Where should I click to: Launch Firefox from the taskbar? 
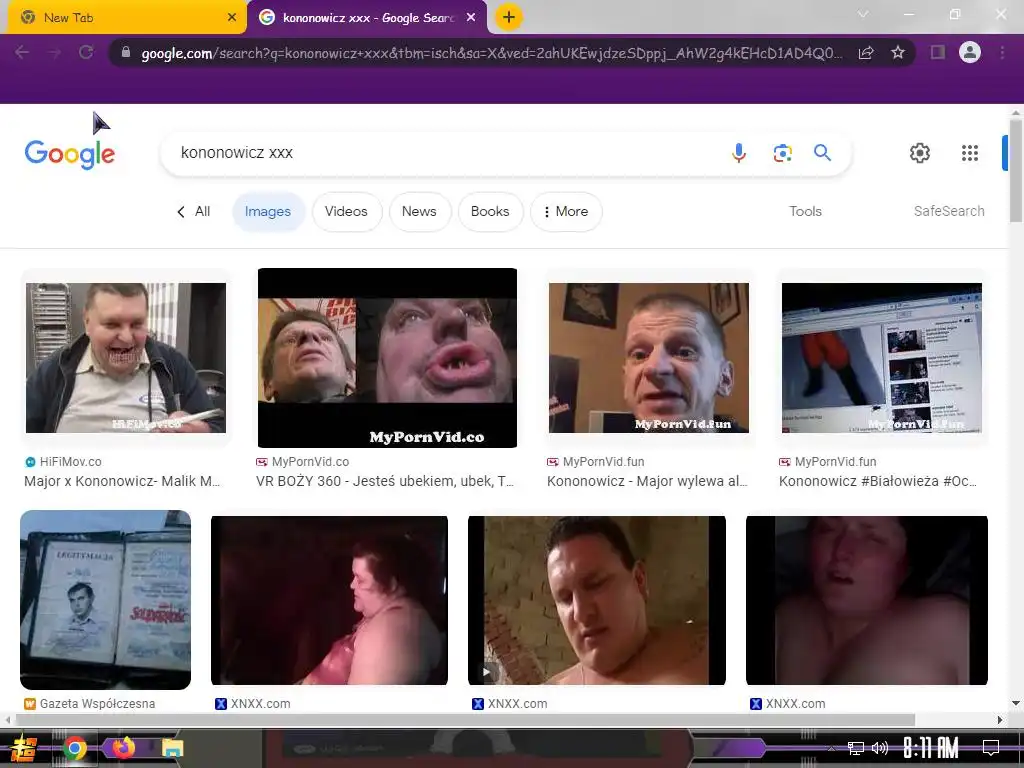tap(123, 748)
